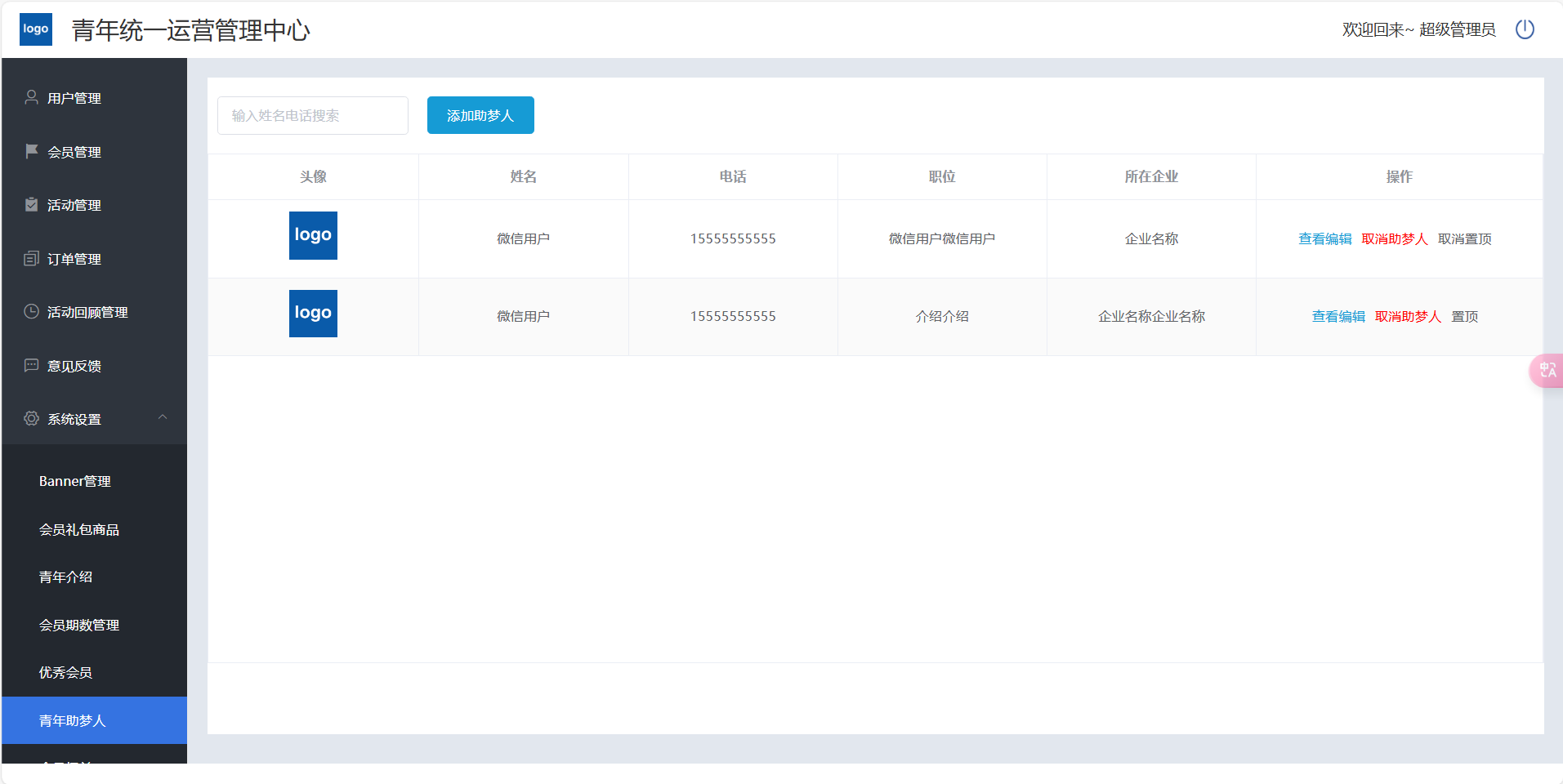This screenshot has width=1563, height=784.
Task: Open the avatar of the 微信用户微信用户 row
Action: click(313, 235)
